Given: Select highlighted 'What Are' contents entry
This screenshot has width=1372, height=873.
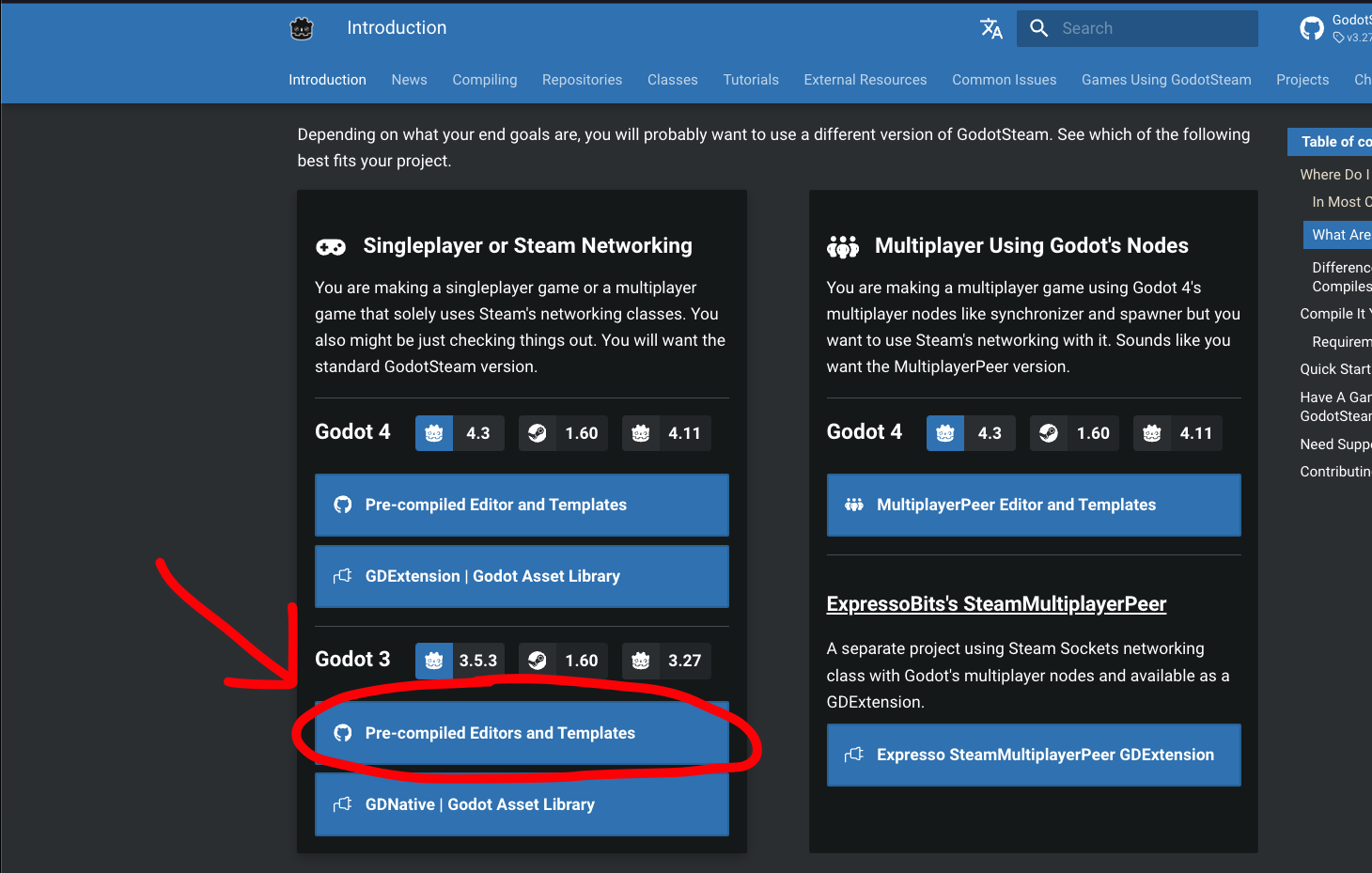Looking at the screenshot, I should 1338,235.
